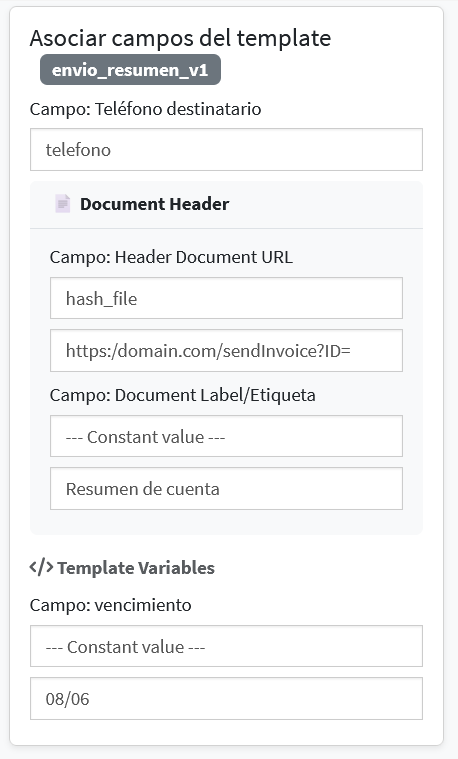
Task: Edit the Resumen de cuenta input field
Action: 226,488
